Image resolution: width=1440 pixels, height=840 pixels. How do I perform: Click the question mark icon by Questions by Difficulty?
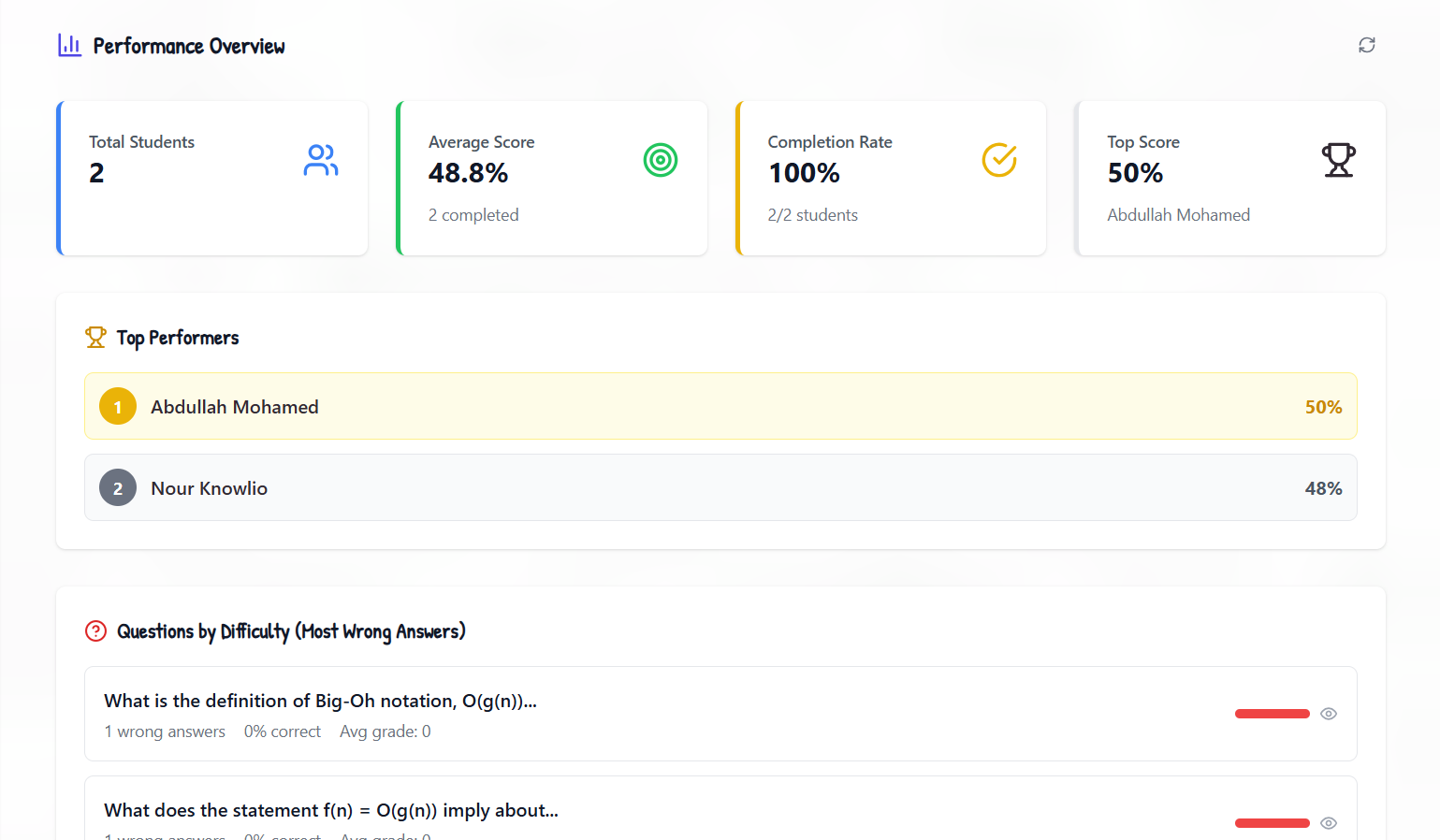click(x=95, y=631)
